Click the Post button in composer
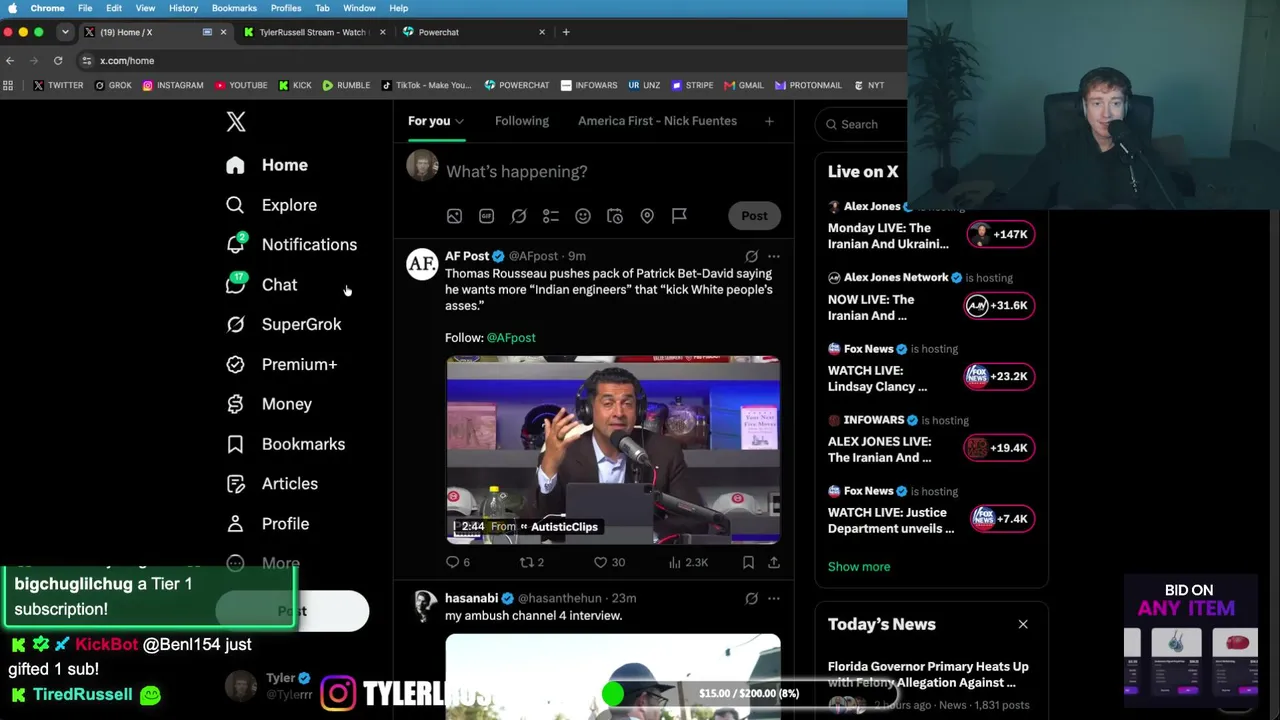This screenshot has height=720, width=1280. point(754,216)
